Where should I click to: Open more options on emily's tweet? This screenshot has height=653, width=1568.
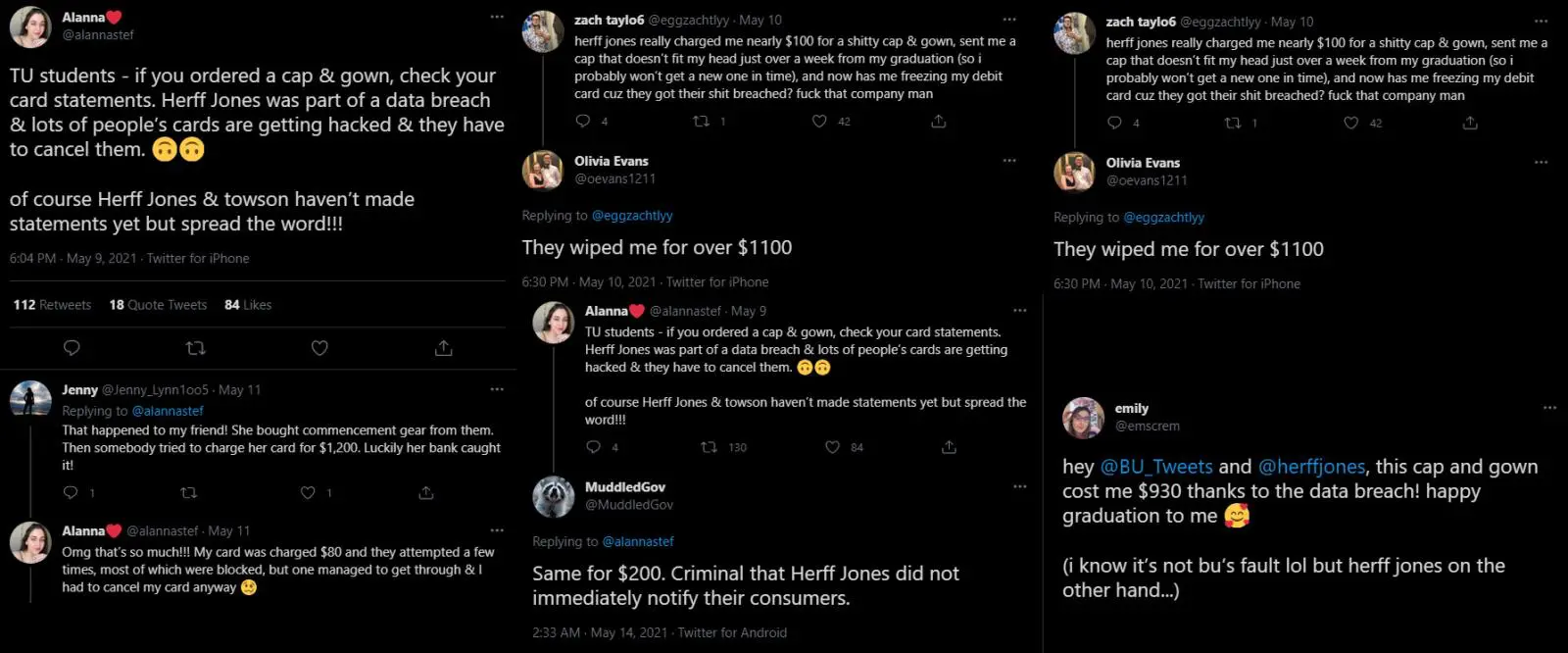coord(1549,408)
